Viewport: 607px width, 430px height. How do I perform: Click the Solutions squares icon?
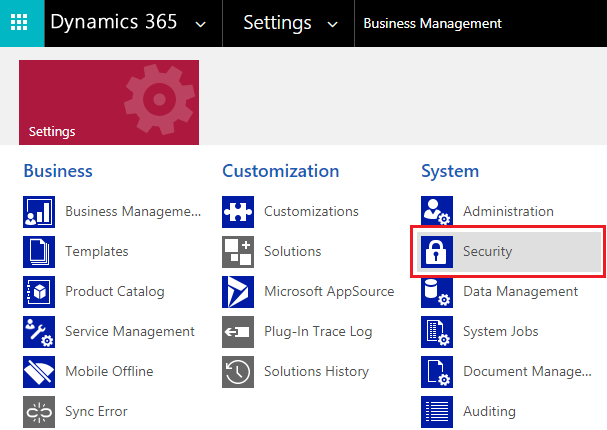pyautogui.click(x=238, y=252)
